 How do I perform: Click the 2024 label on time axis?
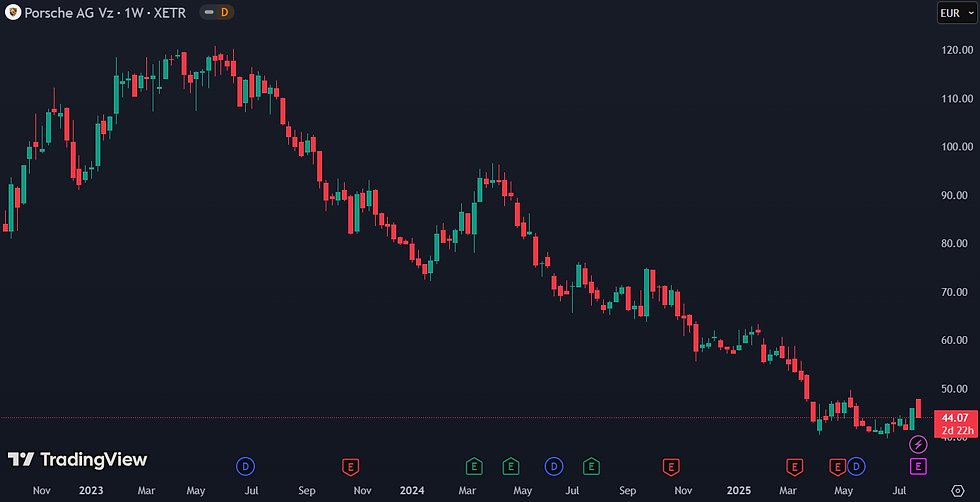coord(411,490)
